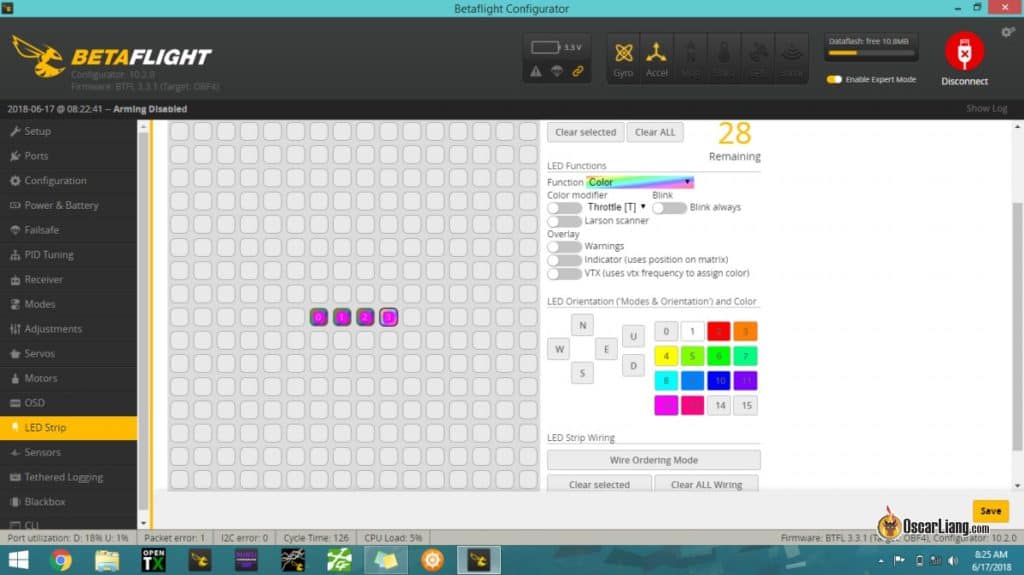
Task: Click Clear selected wiring button
Action: [x=599, y=484]
